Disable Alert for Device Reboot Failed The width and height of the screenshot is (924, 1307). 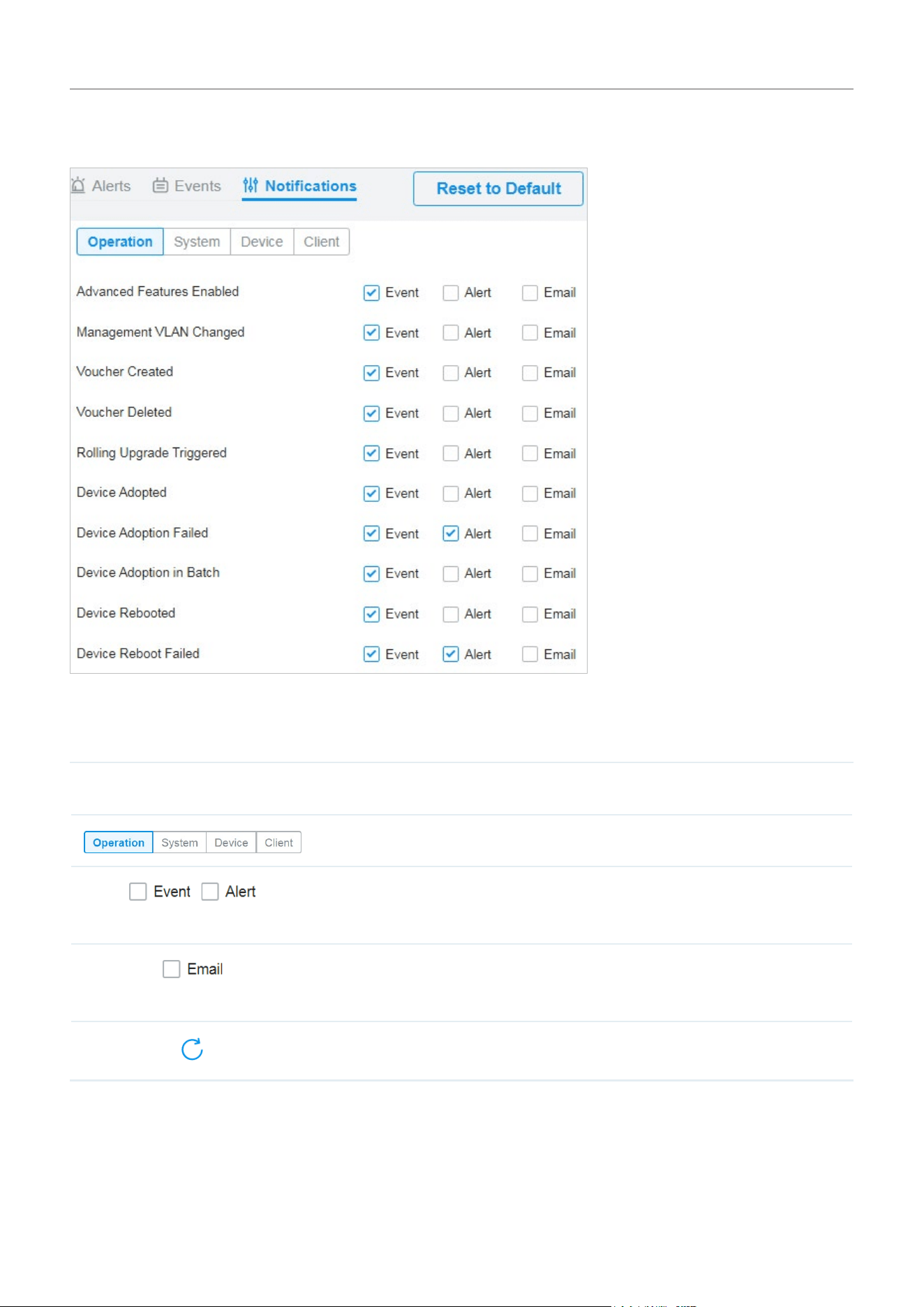pyautogui.click(x=451, y=654)
